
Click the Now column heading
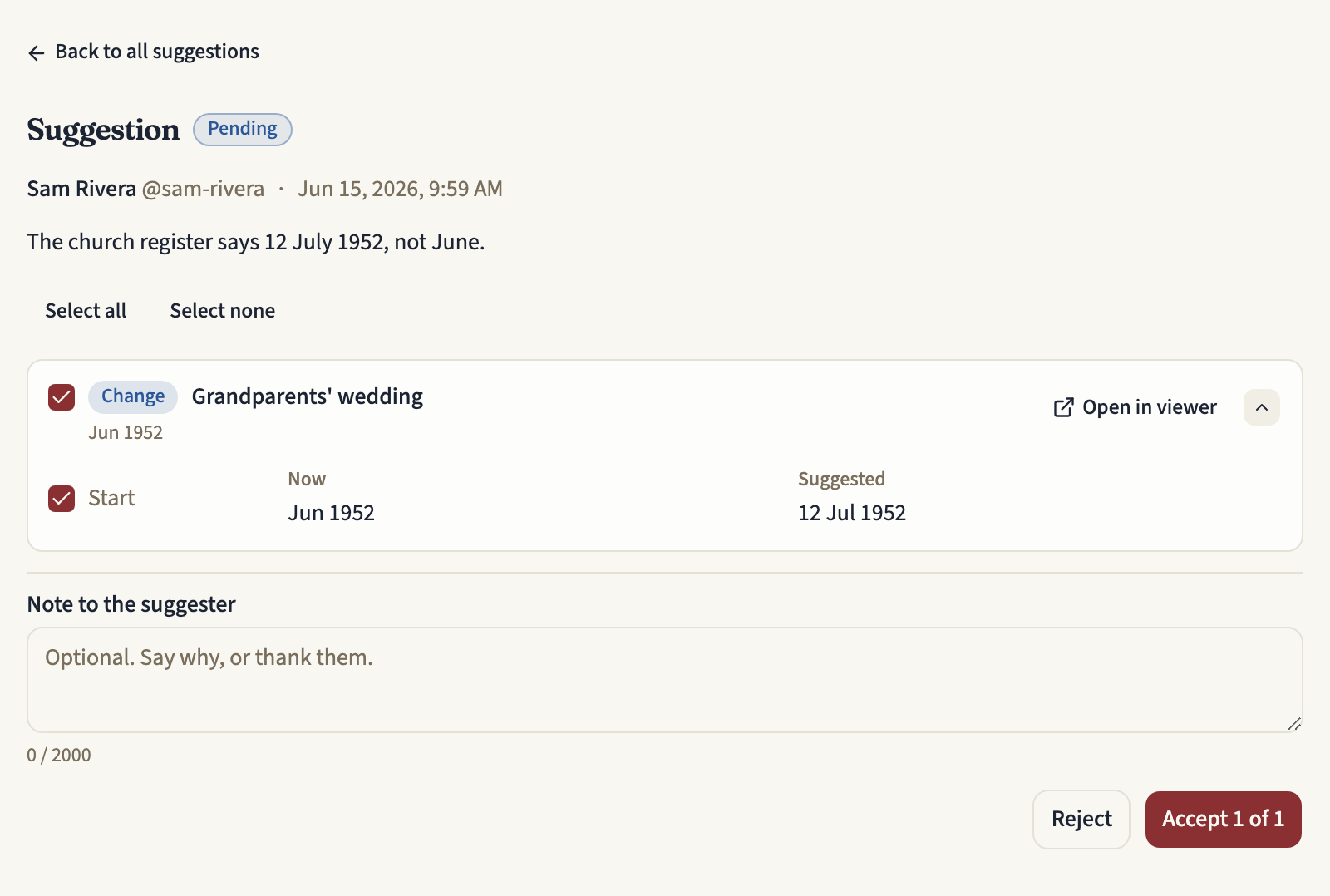coord(307,479)
